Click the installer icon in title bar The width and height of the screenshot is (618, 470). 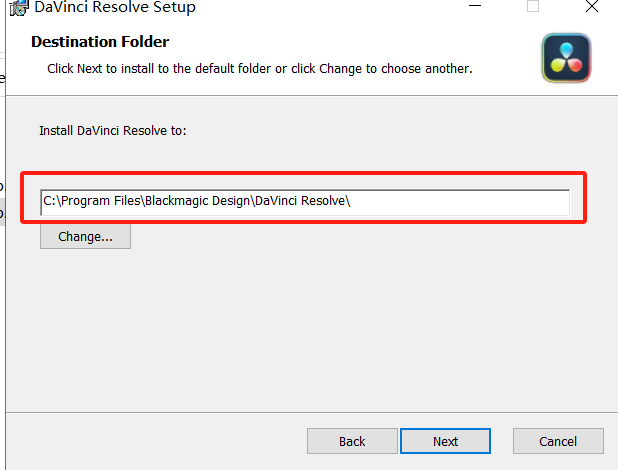tap(18, 7)
